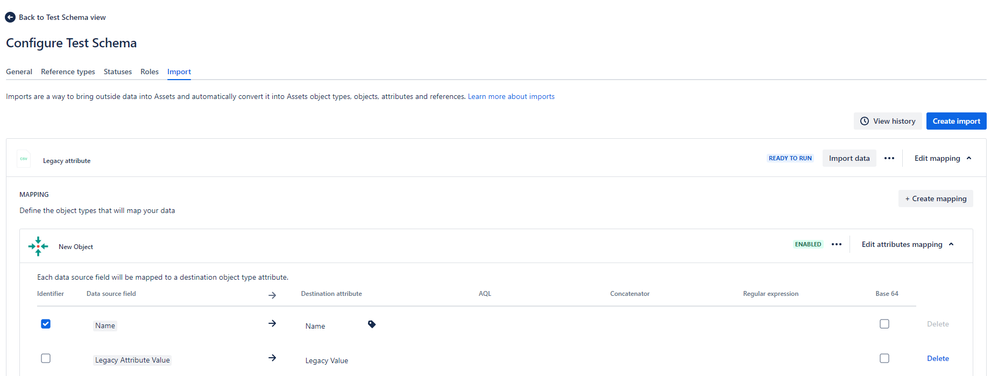This screenshot has width=998, height=376.
Task: Click the New Object mapping name
Action: click(x=76, y=247)
